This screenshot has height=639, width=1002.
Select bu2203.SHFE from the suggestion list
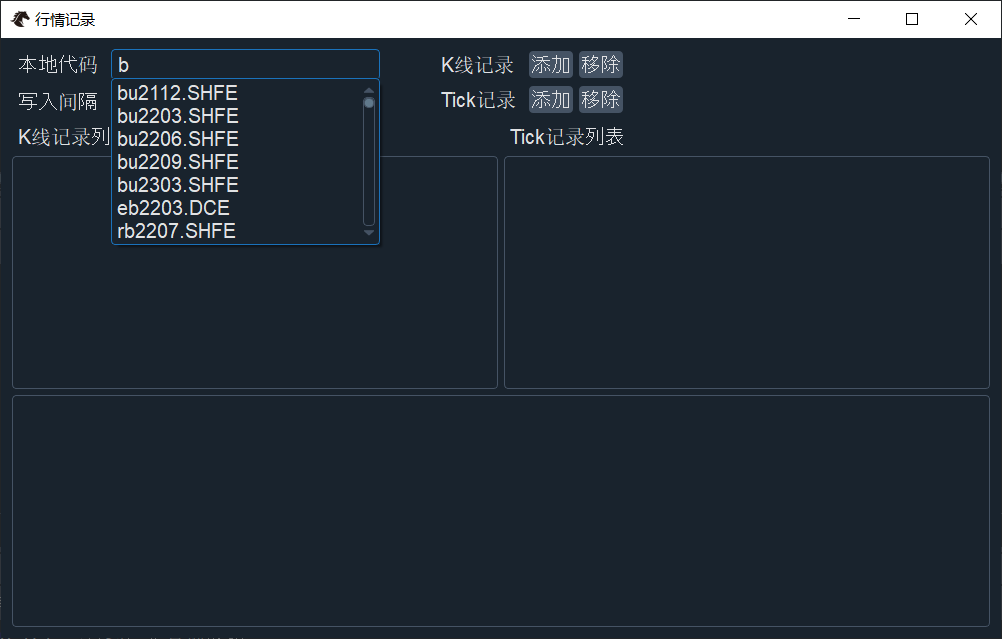177,115
